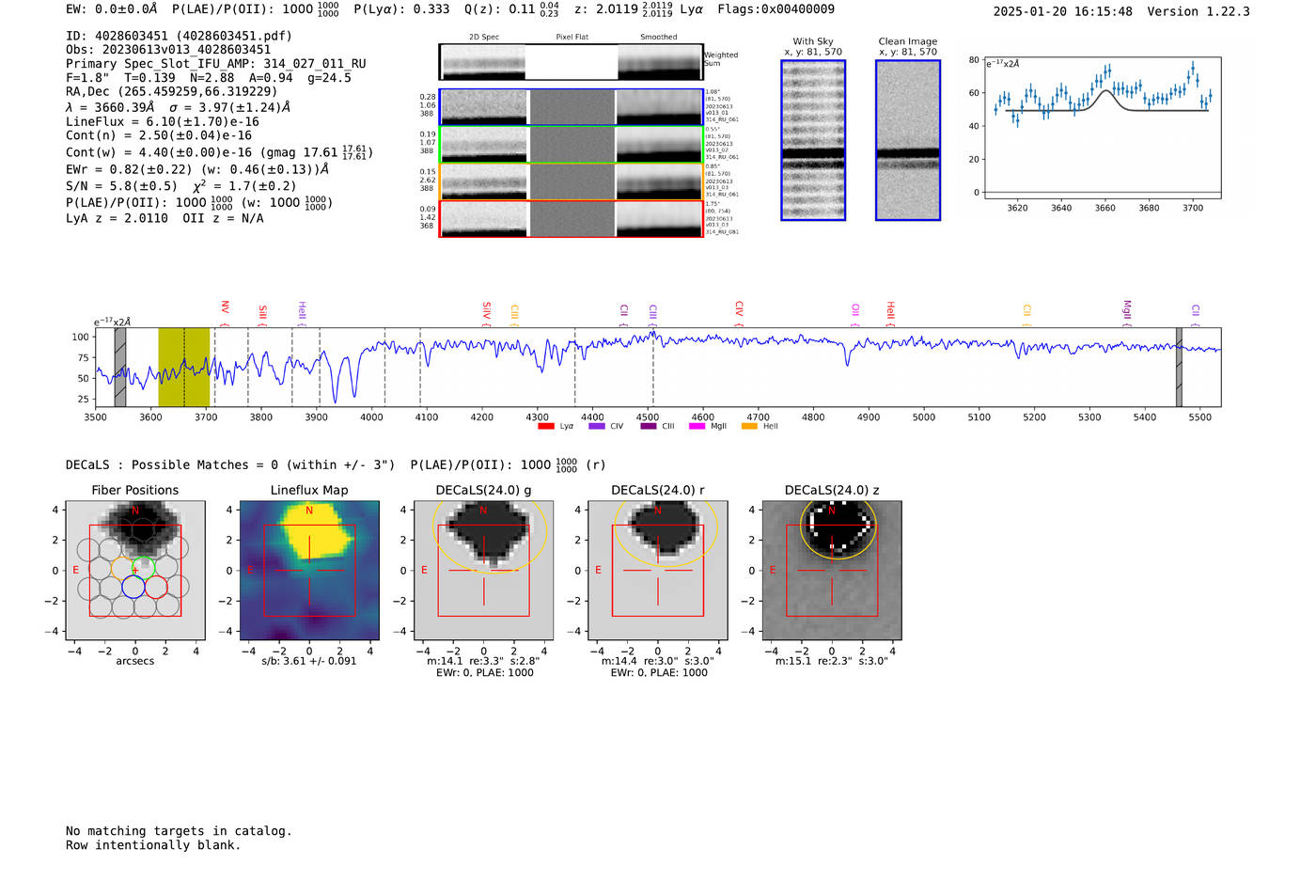Screen dimensions: 1316x896
Task: Click the P(Lyα): 0.333 header value
Action: (x=401, y=9)
